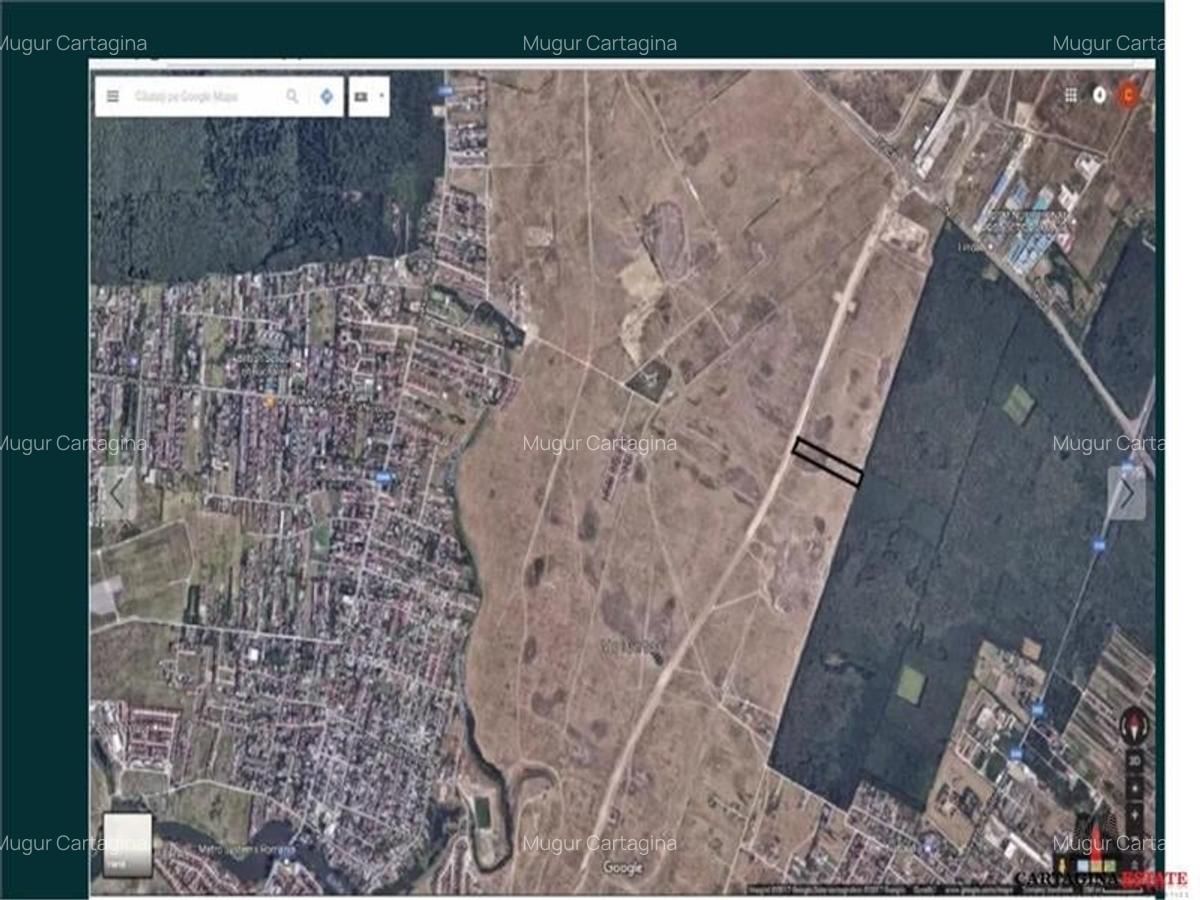Toggle the 3D view button
This screenshot has width=1200, height=900.
(x=1134, y=760)
